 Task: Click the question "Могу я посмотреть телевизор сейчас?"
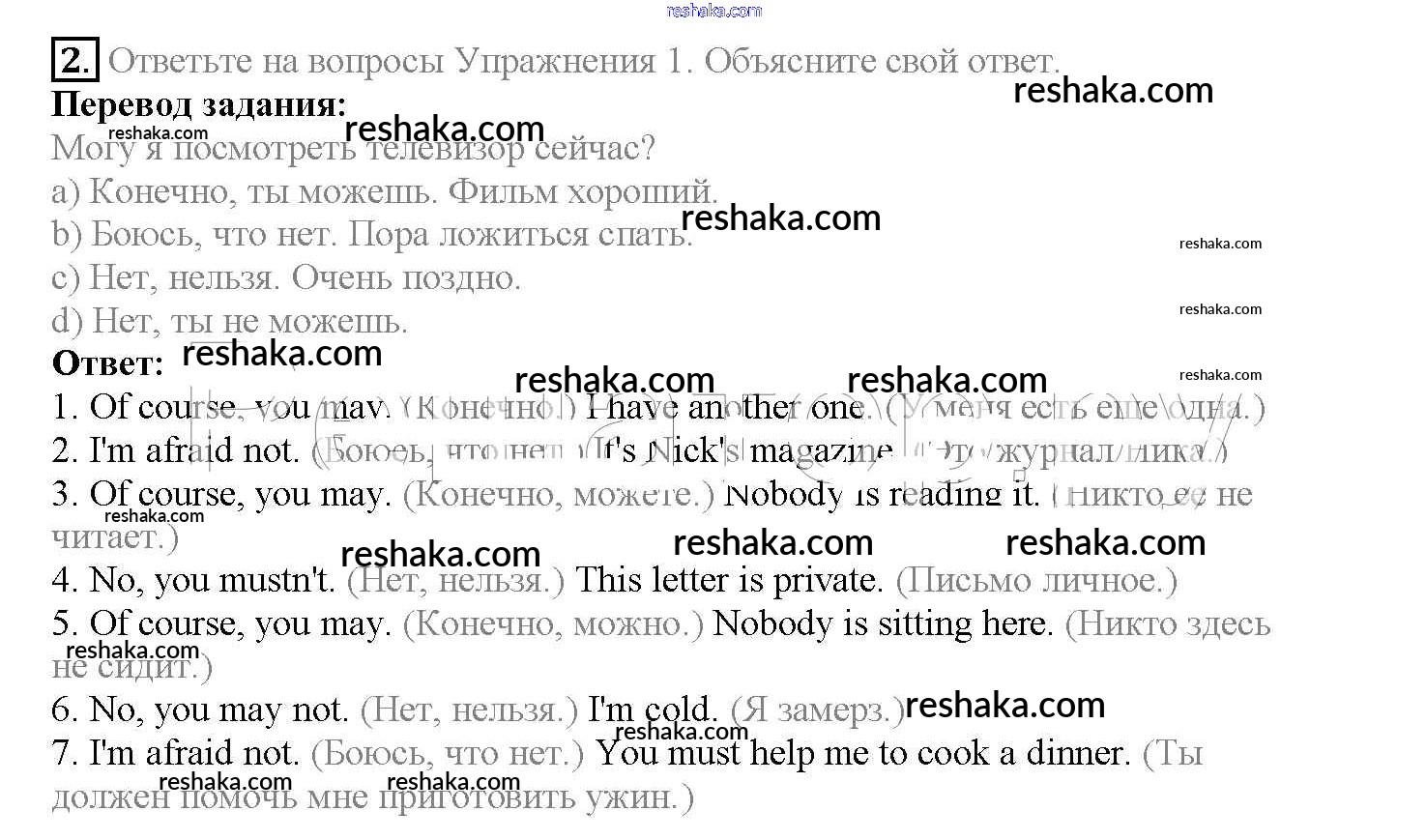353,149
